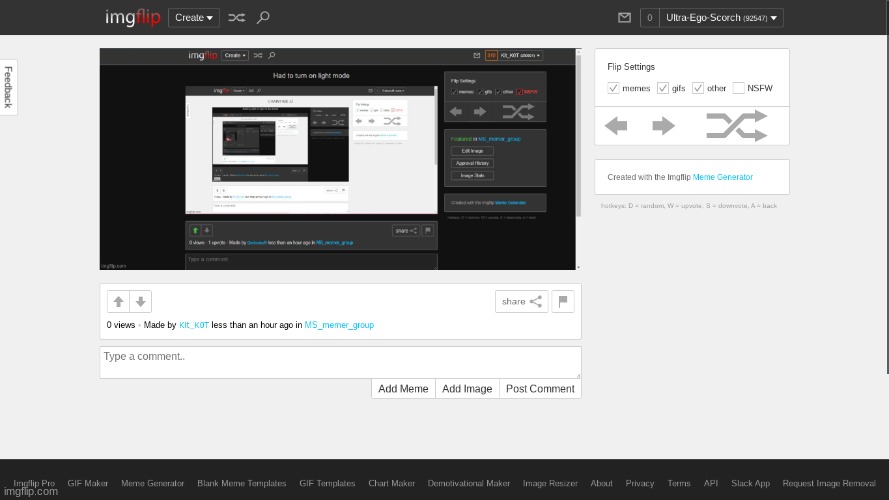
Task: Open the MS_memer_group stream link
Action: coord(339,325)
